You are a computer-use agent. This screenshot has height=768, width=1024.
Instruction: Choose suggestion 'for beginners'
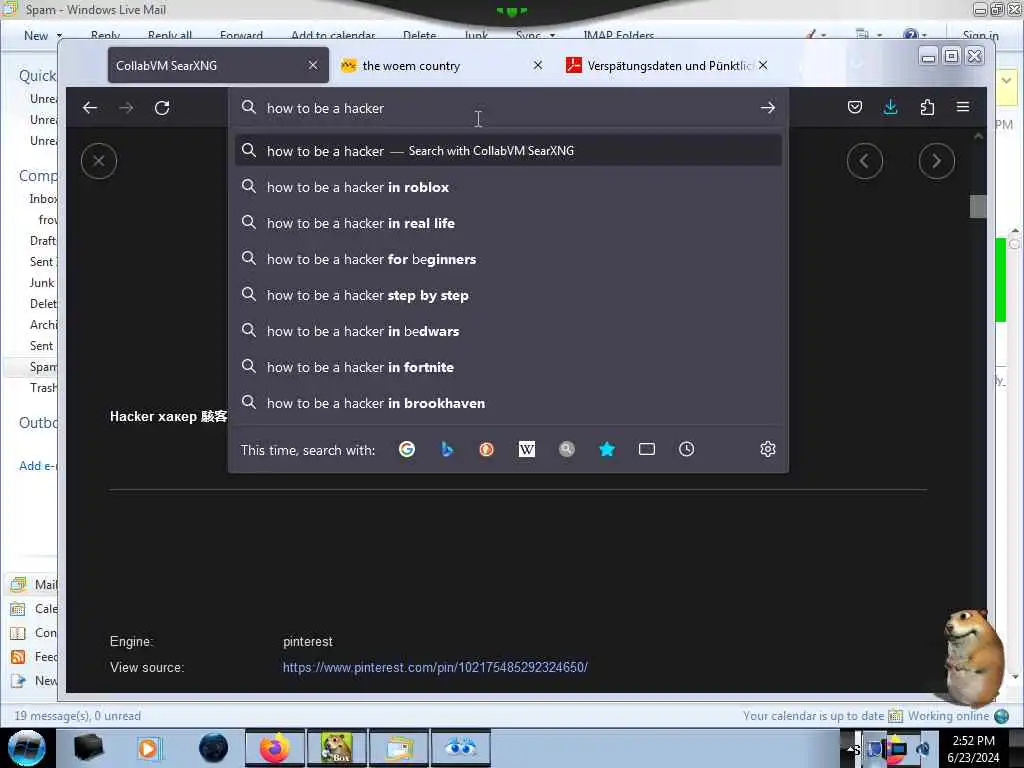[x=508, y=259]
